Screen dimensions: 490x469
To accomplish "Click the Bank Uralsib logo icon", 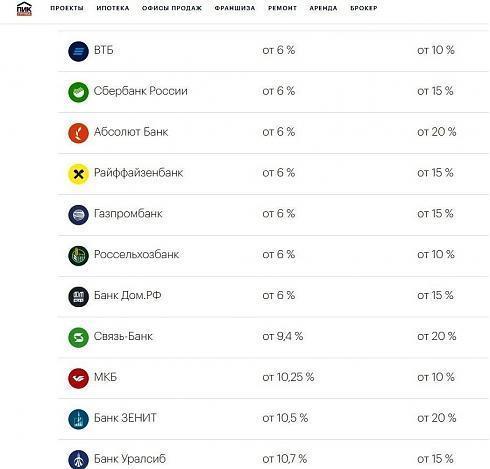I will click(x=78, y=460).
